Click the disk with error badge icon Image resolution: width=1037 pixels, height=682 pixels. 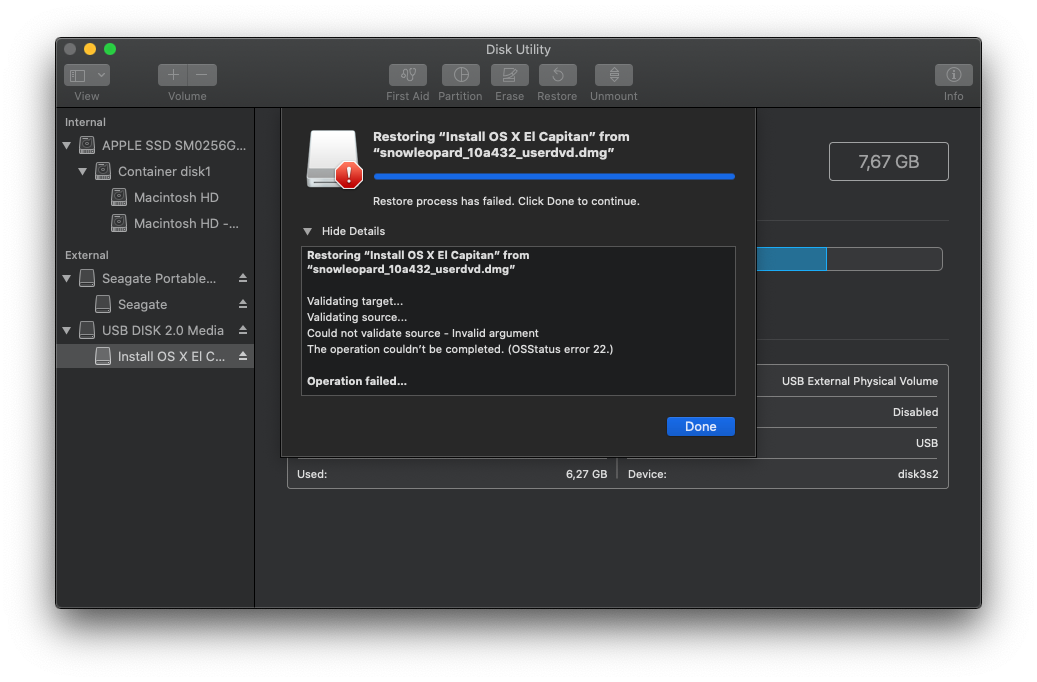point(334,159)
